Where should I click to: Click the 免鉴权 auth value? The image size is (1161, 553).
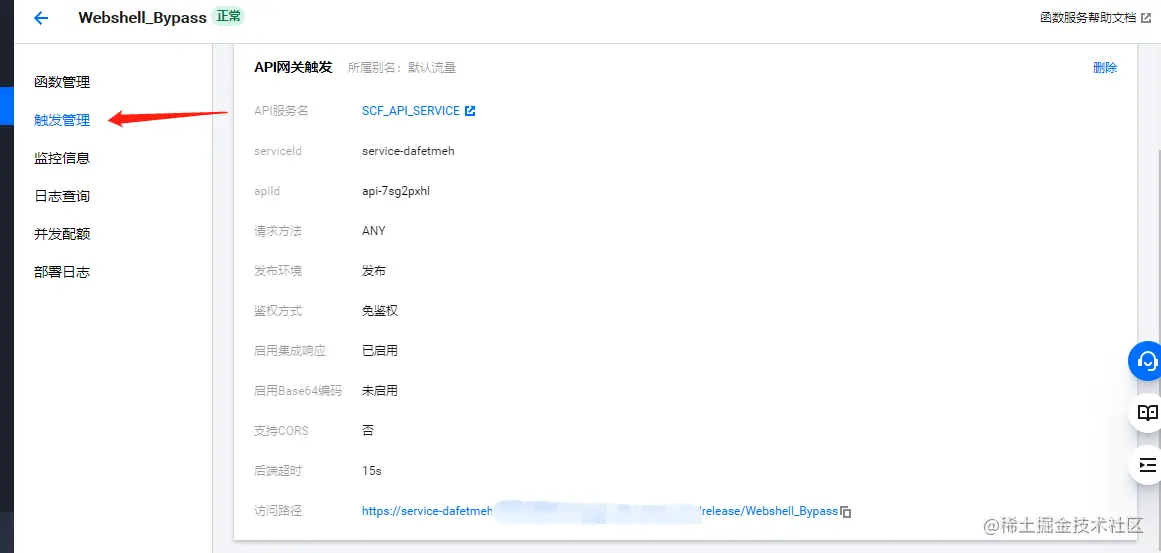point(380,311)
